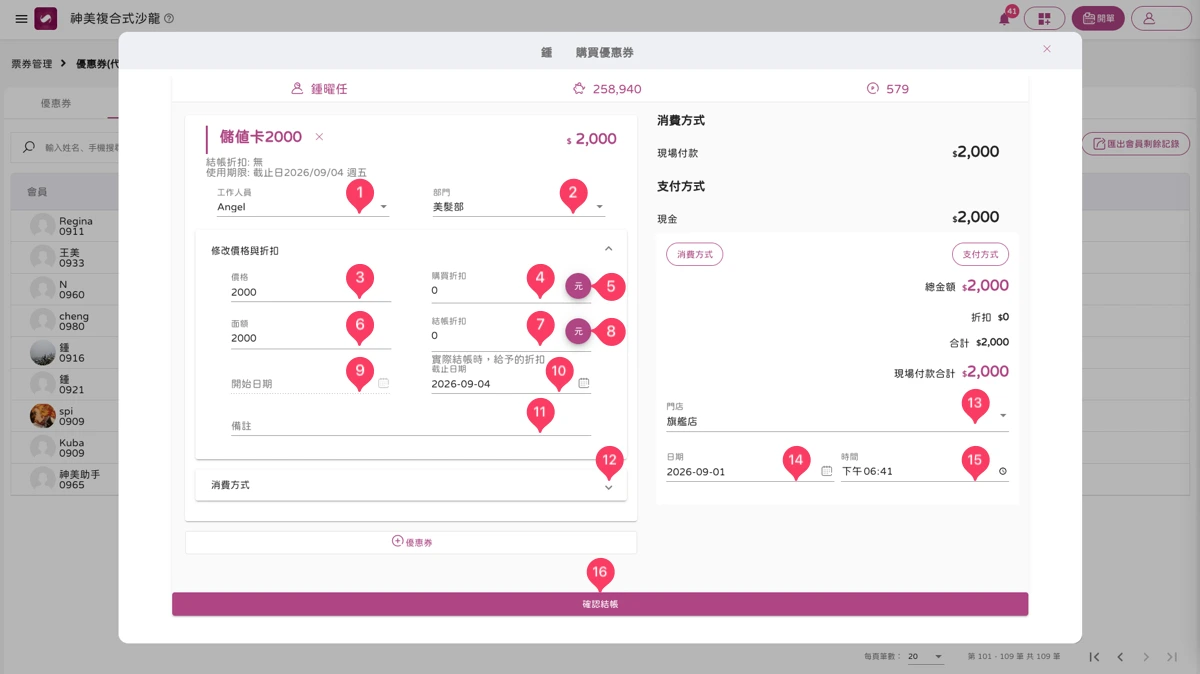This screenshot has height=674, width=1200.
Task: Click the 購買折扣 amount field
Action: (x=496, y=291)
